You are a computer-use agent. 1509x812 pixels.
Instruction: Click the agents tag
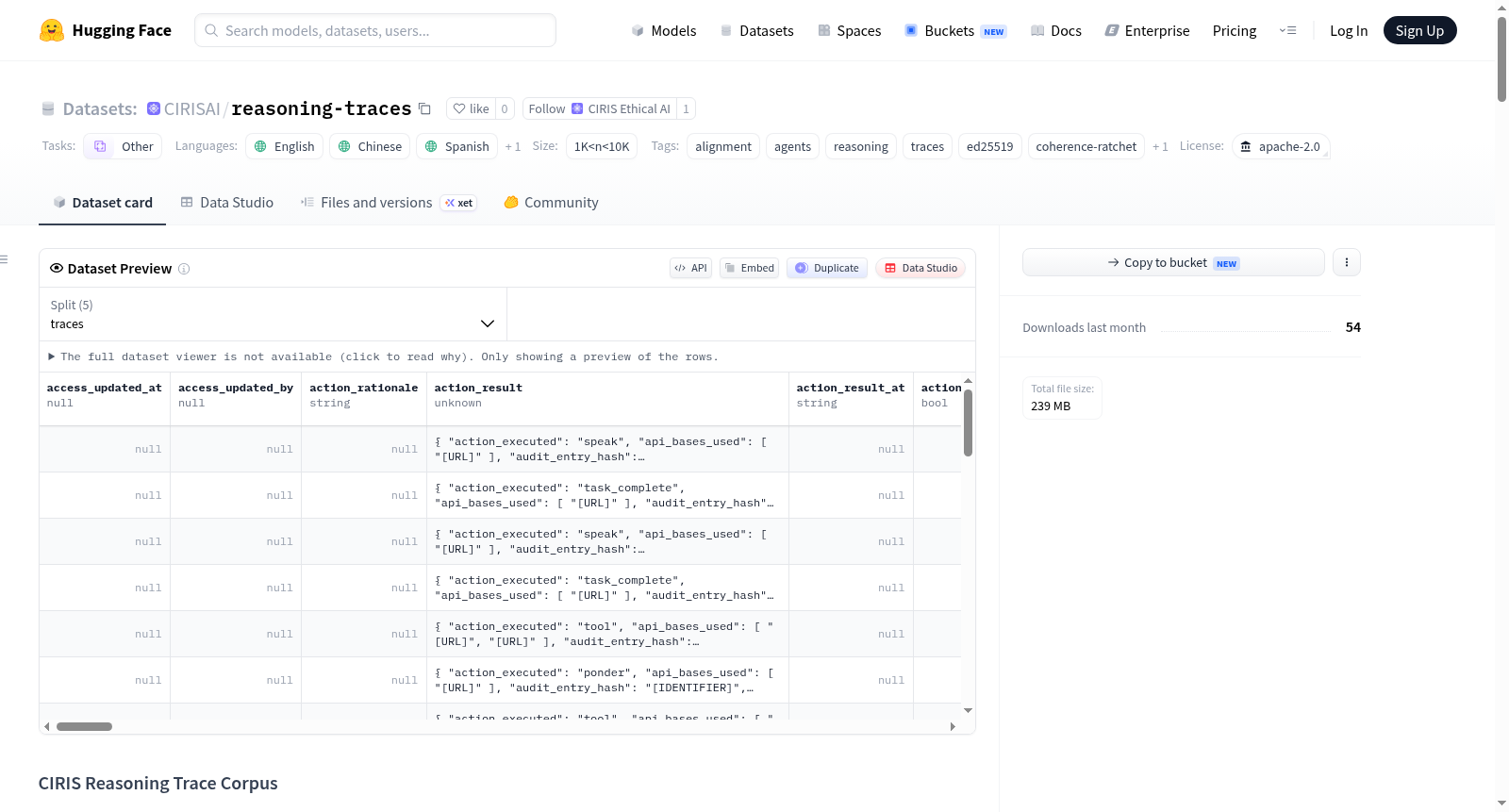(792, 146)
